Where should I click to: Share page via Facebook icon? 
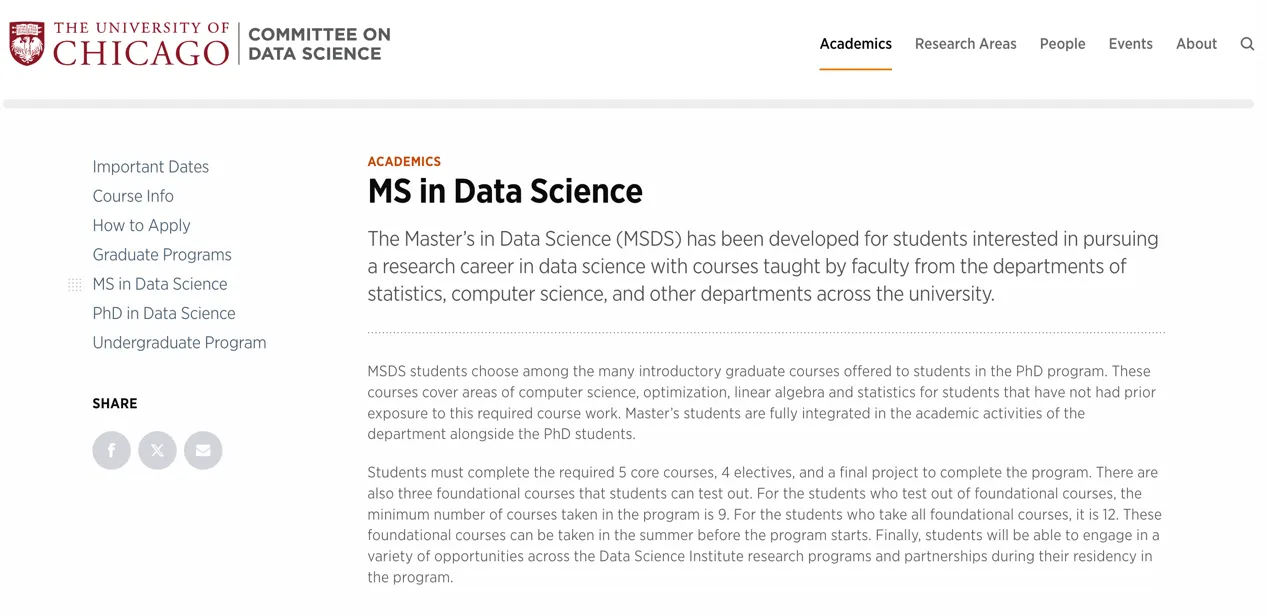pos(112,450)
